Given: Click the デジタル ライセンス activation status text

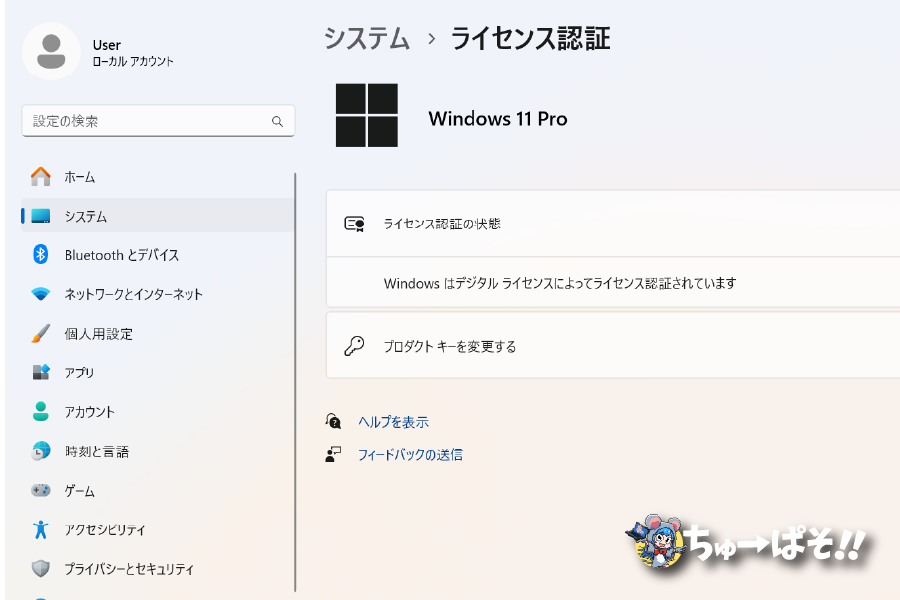Looking at the screenshot, I should 560,283.
